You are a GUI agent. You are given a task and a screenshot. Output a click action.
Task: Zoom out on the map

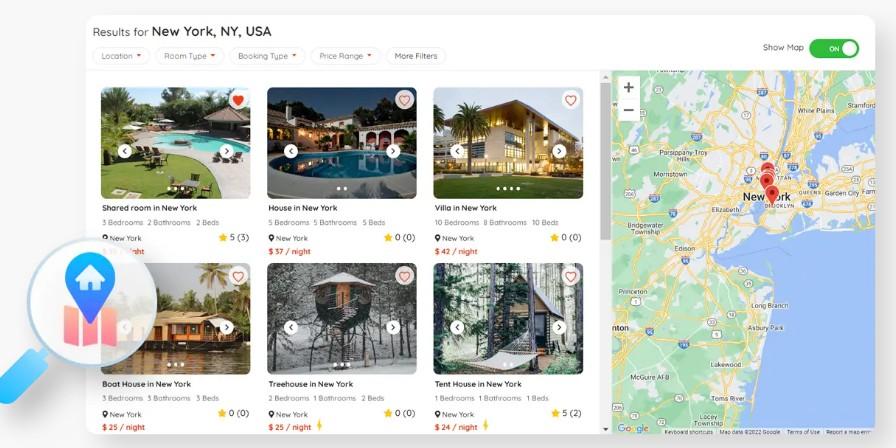pyautogui.click(x=629, y=110)
